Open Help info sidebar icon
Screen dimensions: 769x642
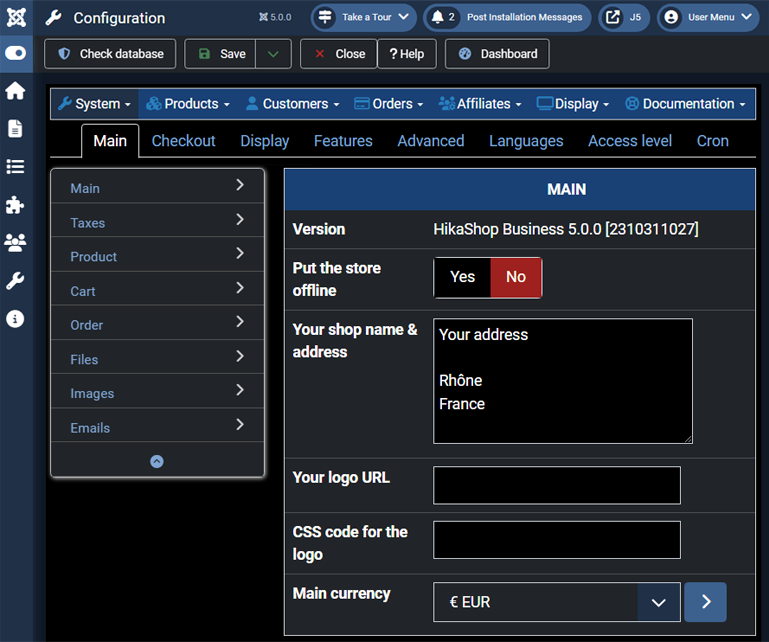tap(15, 319)
